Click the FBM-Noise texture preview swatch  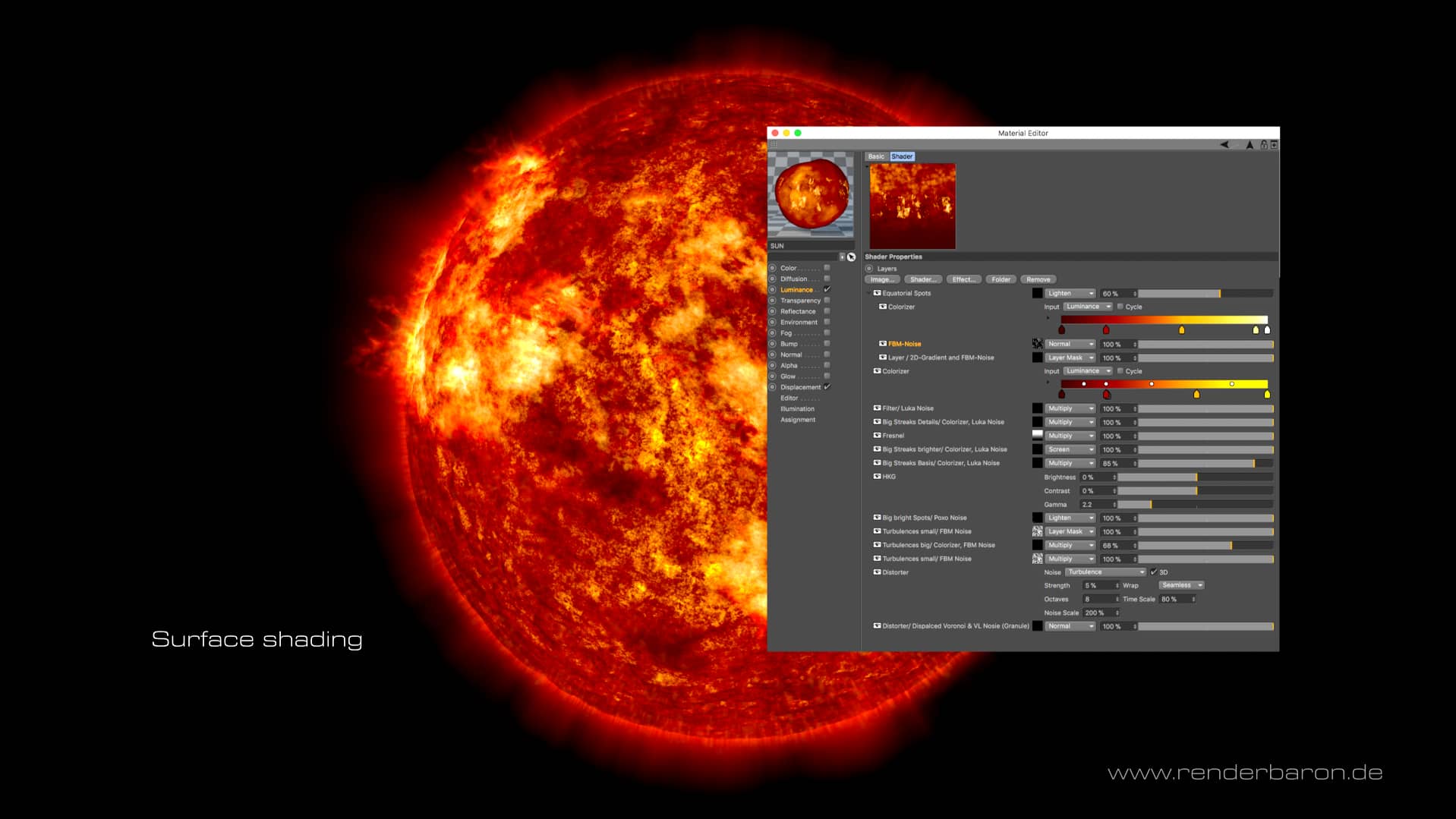[x=1037, y=344]
